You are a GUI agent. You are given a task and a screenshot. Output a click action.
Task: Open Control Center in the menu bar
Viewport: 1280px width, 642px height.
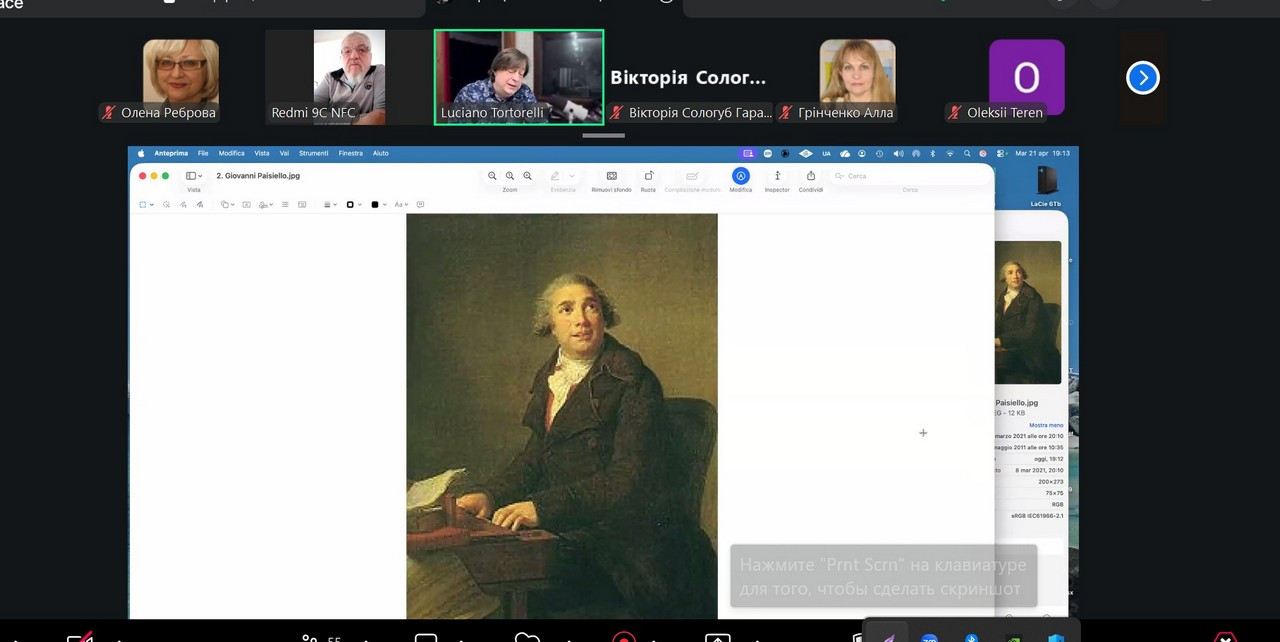click(1001, 154)
